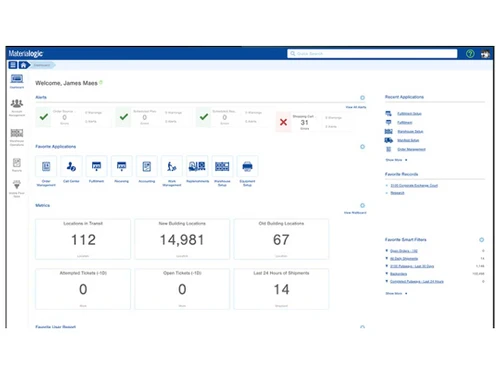
Task: Open the user profile avatar
Action: 485,54
